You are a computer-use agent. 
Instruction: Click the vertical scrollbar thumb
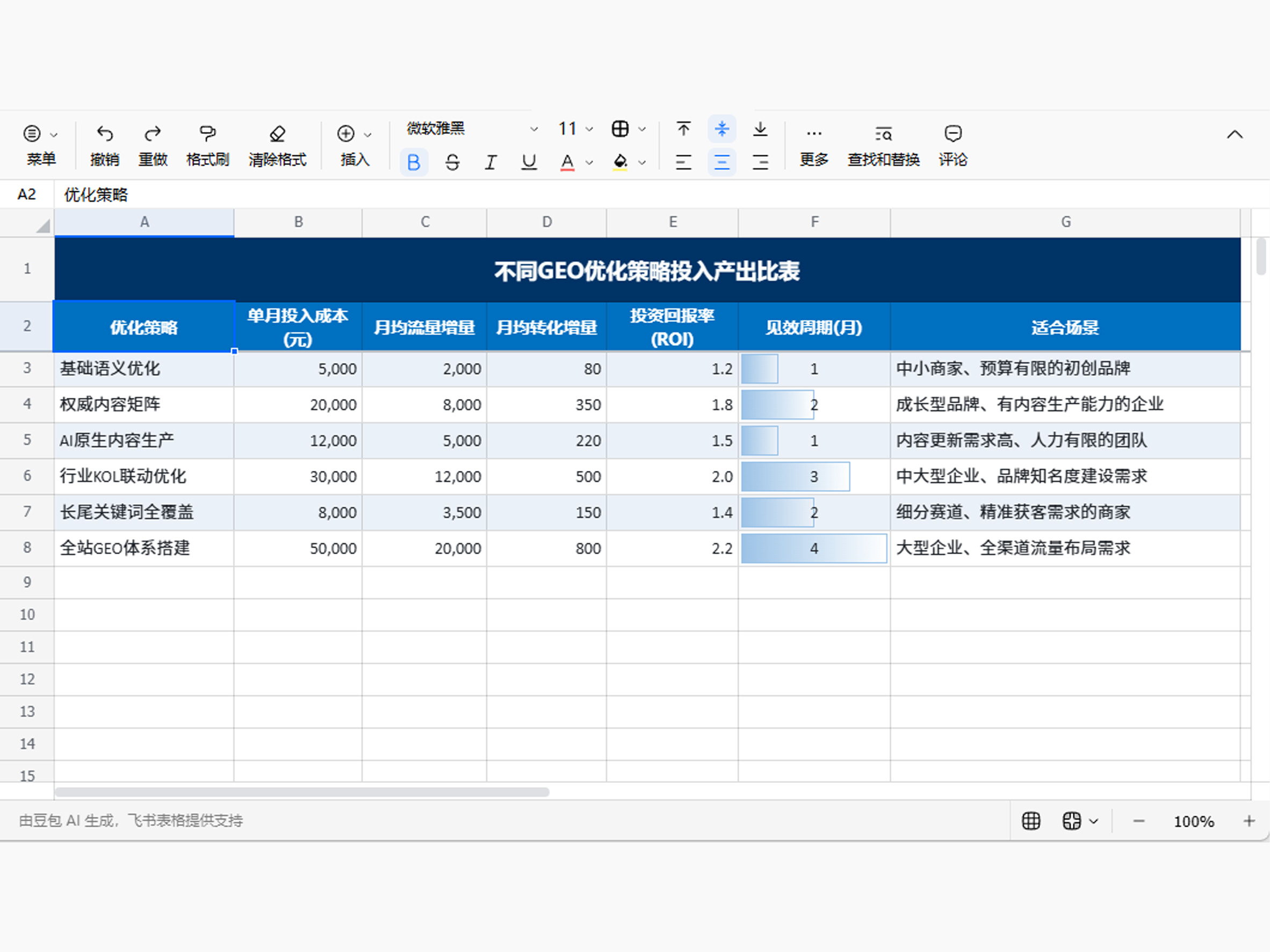point(1261,257)
